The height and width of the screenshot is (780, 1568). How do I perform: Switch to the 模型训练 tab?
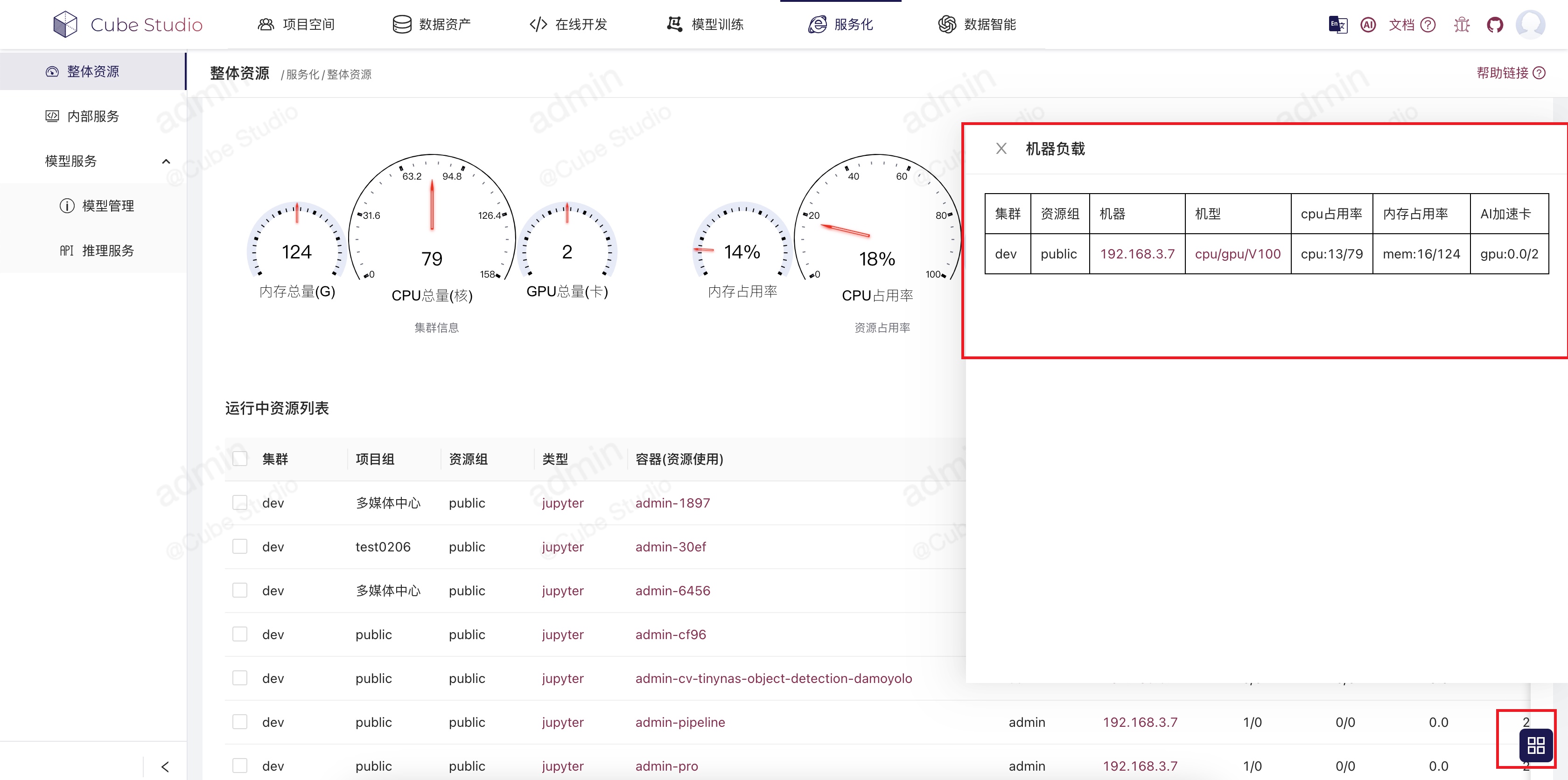coord(706,24)
